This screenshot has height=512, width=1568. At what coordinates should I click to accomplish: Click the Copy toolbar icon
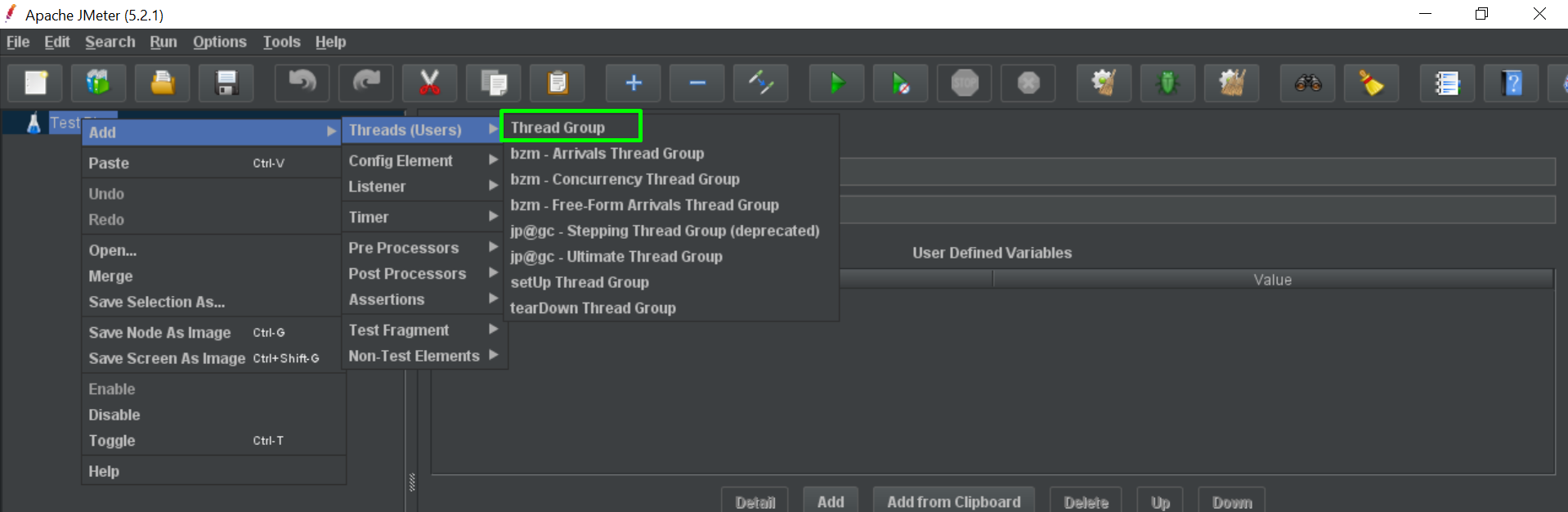click(x=494, y=83)
